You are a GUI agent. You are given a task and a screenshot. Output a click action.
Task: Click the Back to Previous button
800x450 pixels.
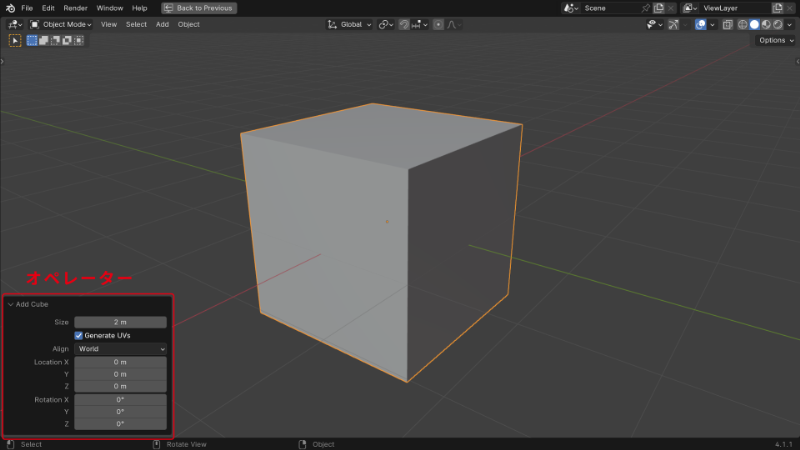pos(198,8)
